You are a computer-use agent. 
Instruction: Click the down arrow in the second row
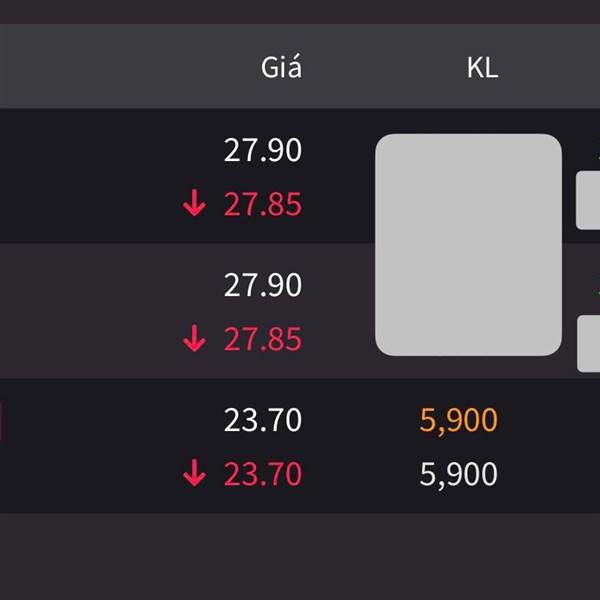pyautogui.click(x=194, y=339)
